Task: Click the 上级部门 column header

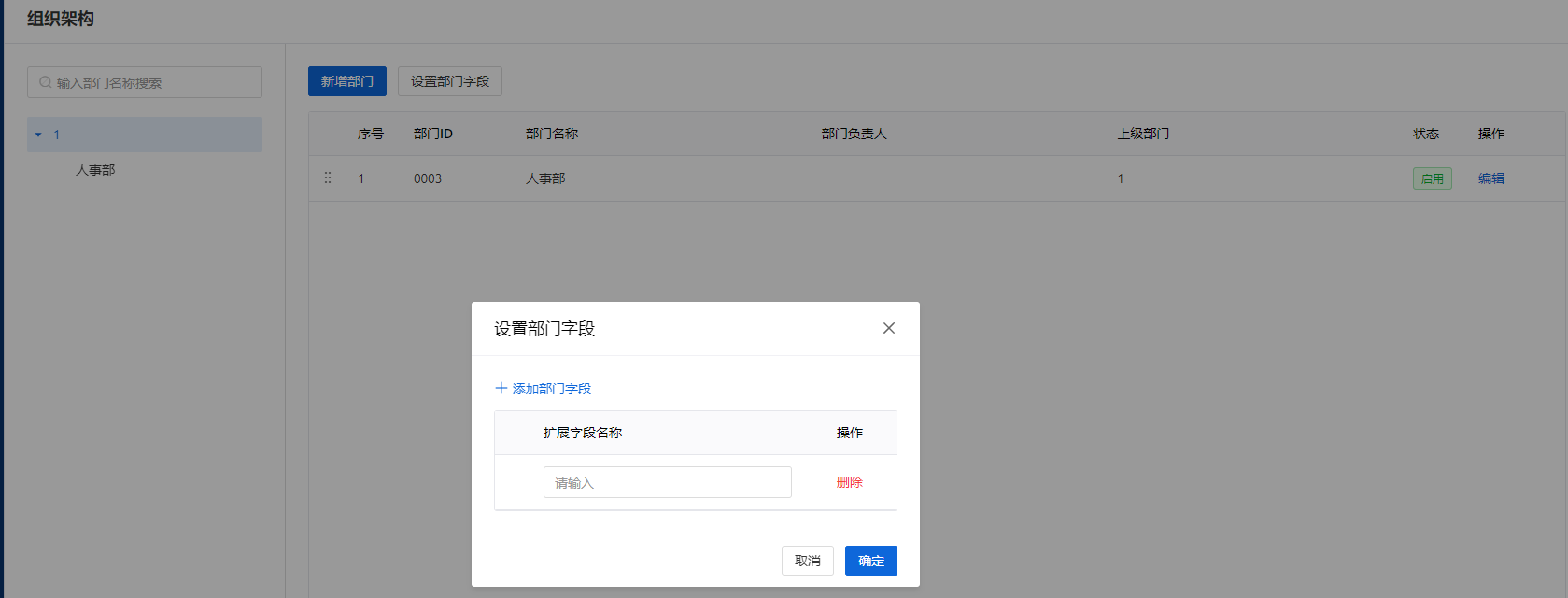Action: coord(1143,134)
